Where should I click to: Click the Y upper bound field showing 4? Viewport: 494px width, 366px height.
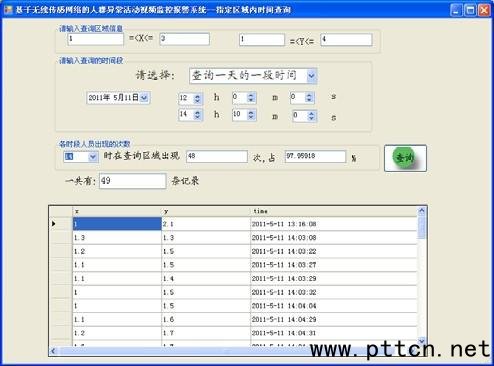pyautogui.click(x=346, y=40)
